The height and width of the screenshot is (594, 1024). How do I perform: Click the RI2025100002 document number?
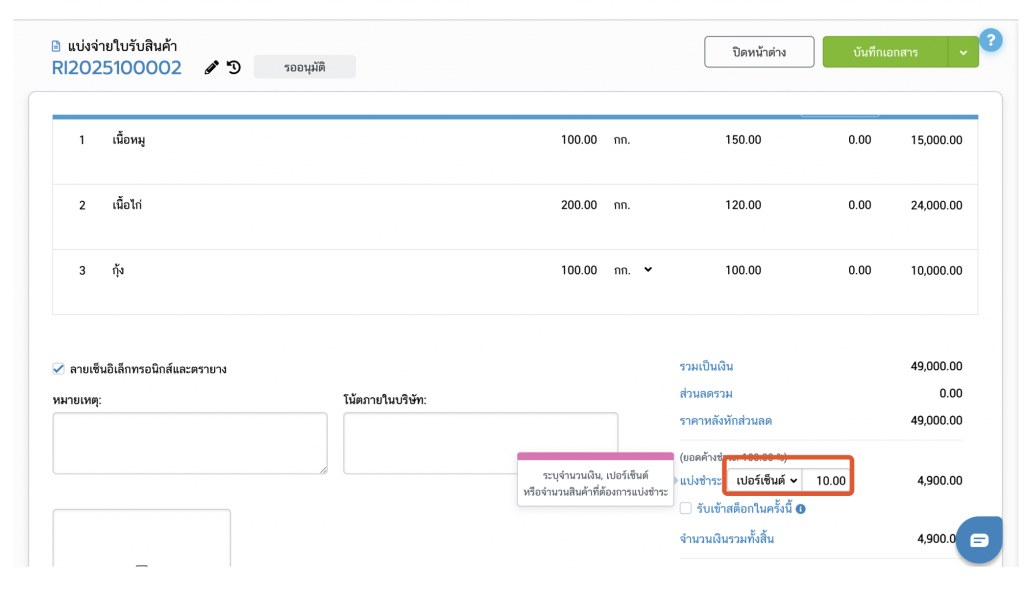pyautogui.click(x=117, y=68)
